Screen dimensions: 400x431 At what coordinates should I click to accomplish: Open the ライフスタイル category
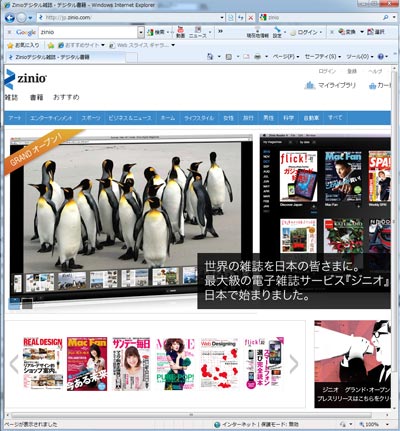click(199, 118)
